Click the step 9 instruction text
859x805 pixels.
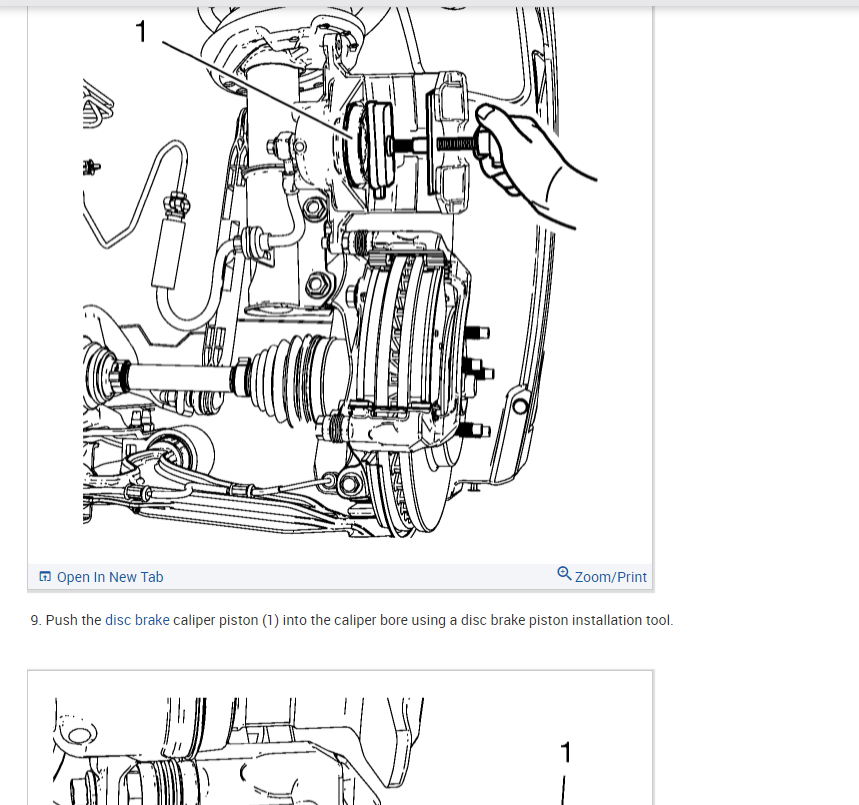pyautogui.click(x=352, y=620)
